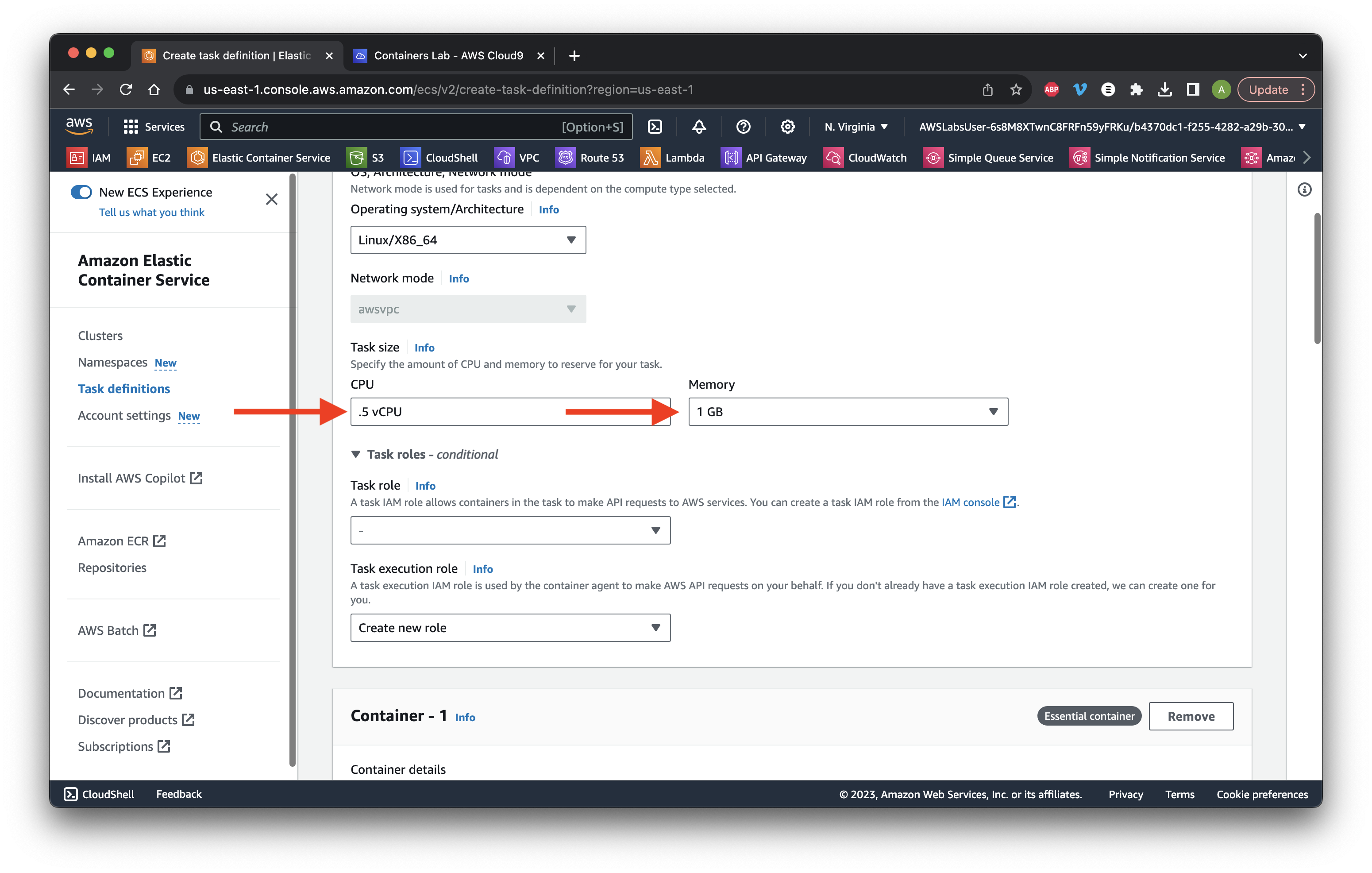Viewport: 1372px width, 873px height.
Task: Open a new browser tab
Action: [x=574, y=55]
